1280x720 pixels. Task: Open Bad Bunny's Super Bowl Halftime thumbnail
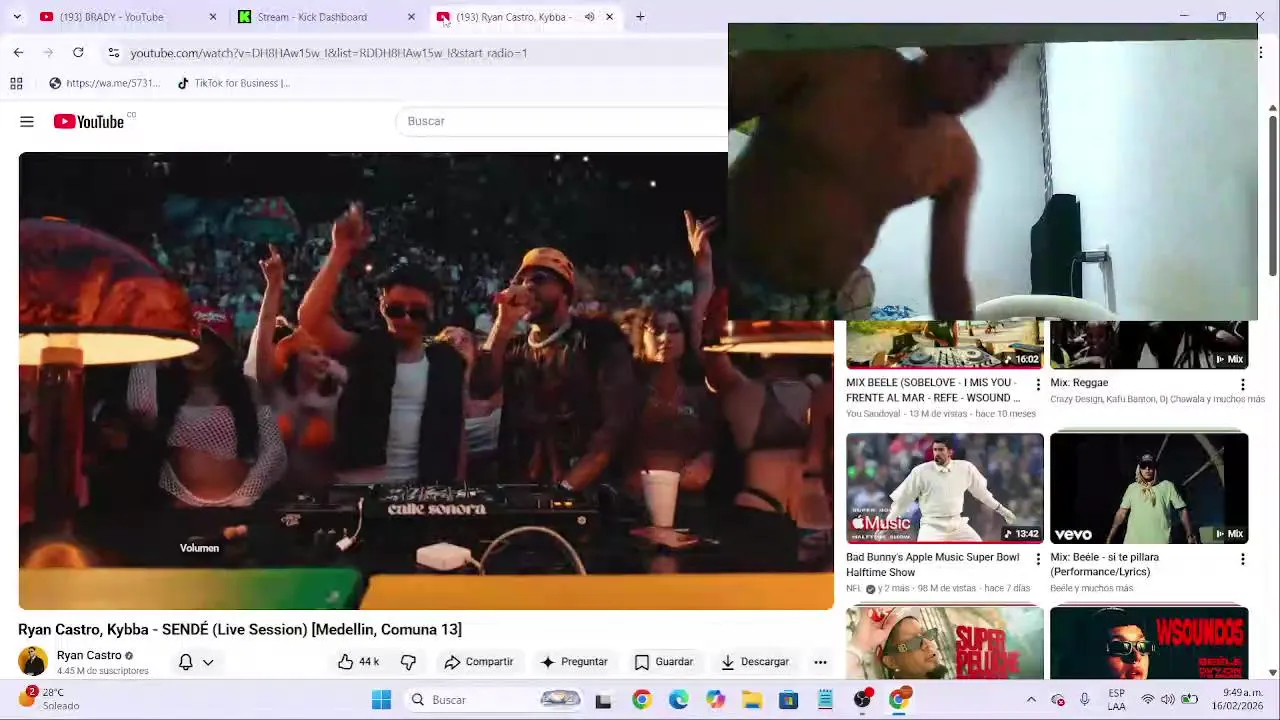click(945, 488)
